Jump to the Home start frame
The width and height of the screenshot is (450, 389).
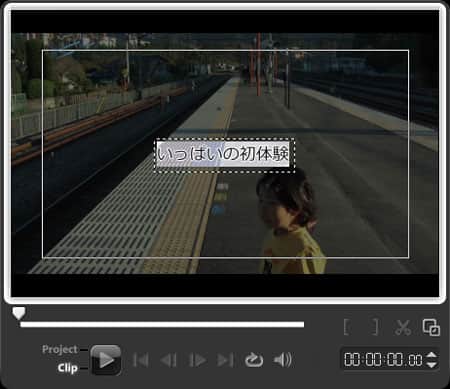141,360
